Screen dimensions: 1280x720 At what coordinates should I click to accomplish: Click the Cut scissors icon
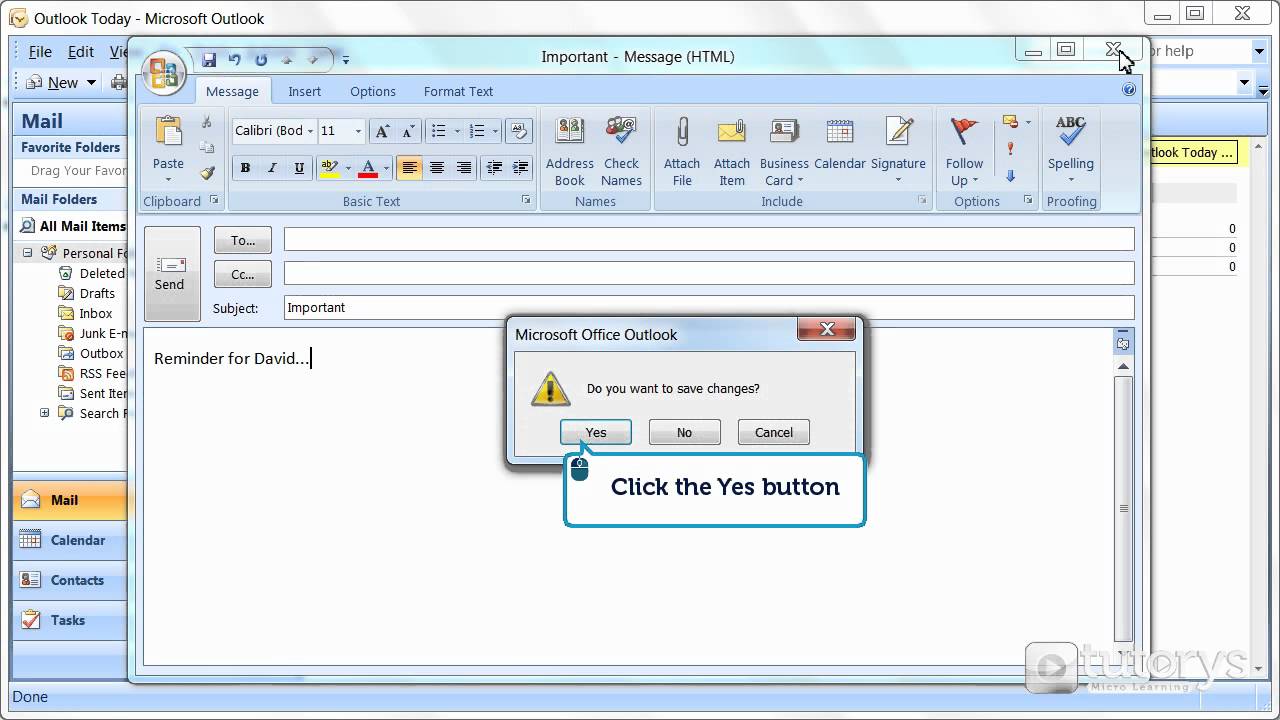[x=207, y=122]
